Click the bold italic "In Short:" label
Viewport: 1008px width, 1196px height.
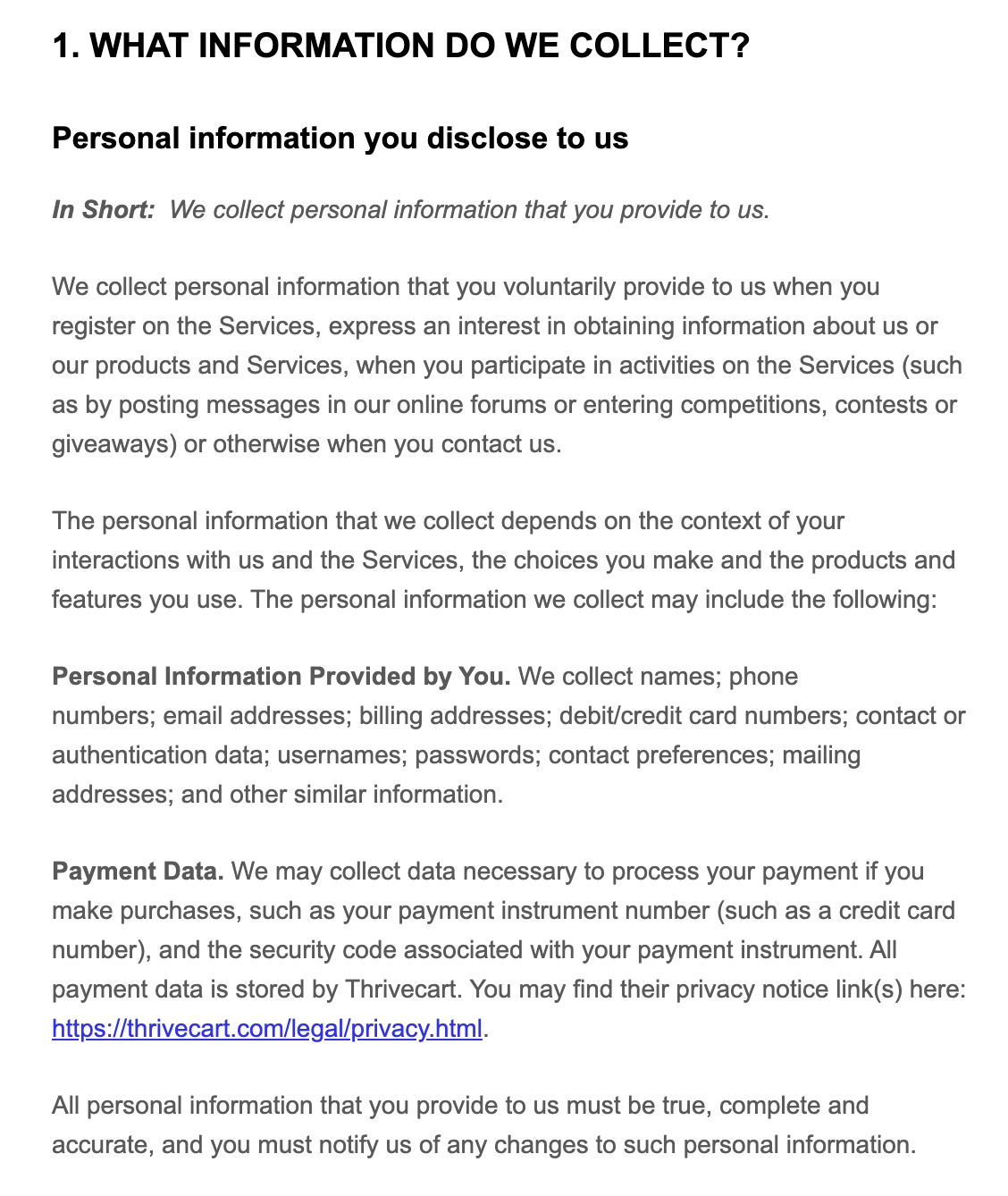[x=103, y=210]
